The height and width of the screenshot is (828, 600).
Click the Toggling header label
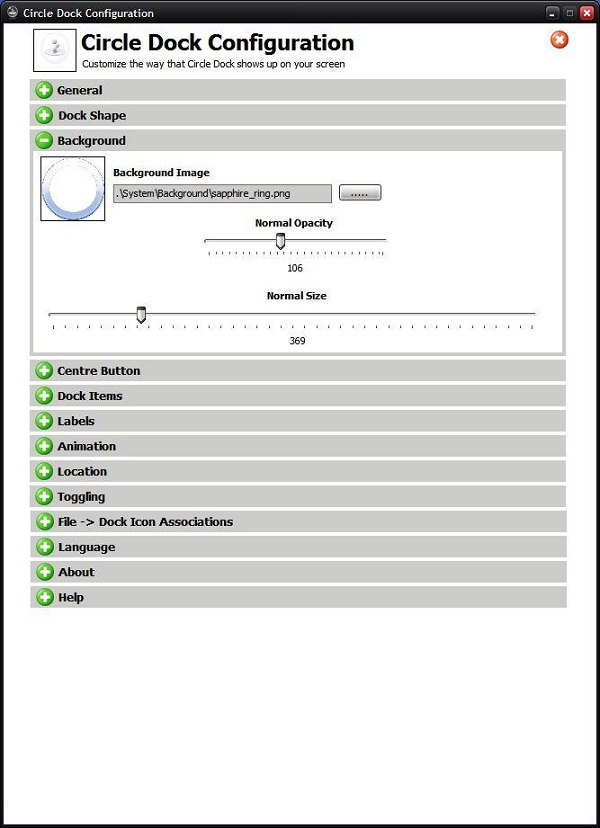pos(81,497)
